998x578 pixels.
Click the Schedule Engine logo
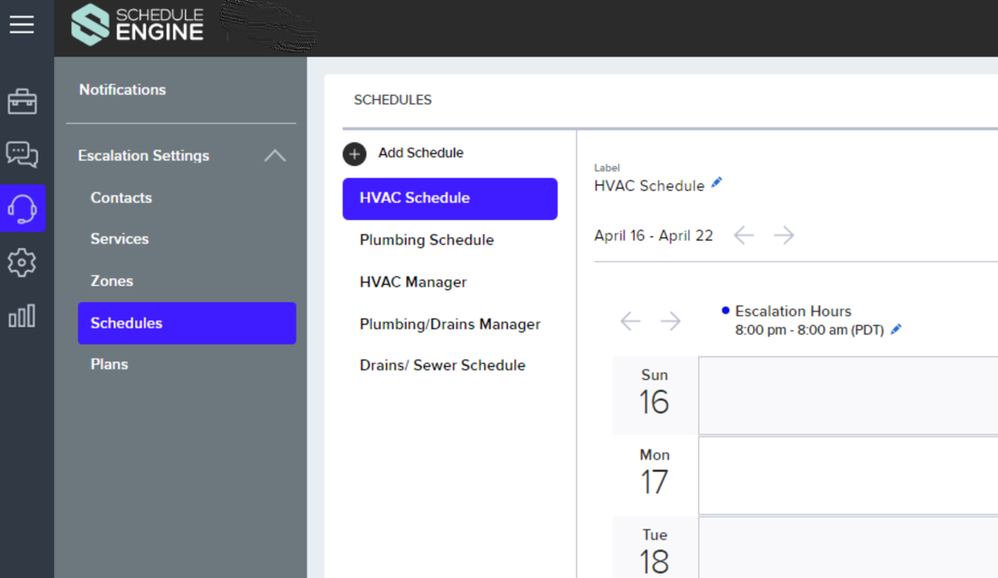pyautogui.click(x=138, y=25)
